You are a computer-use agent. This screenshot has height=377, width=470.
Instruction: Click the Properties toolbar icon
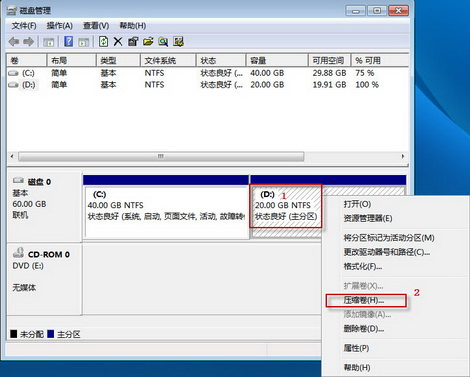click(133, 42)
